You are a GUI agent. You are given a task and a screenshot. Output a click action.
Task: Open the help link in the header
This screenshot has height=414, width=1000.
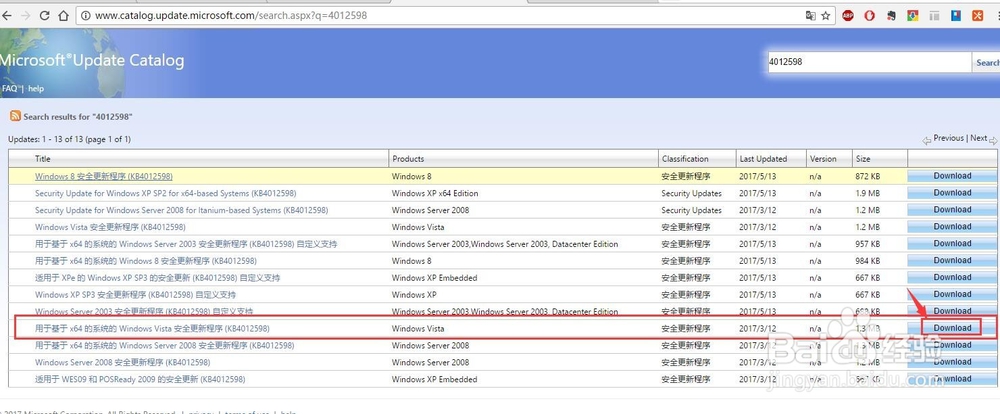36,89
